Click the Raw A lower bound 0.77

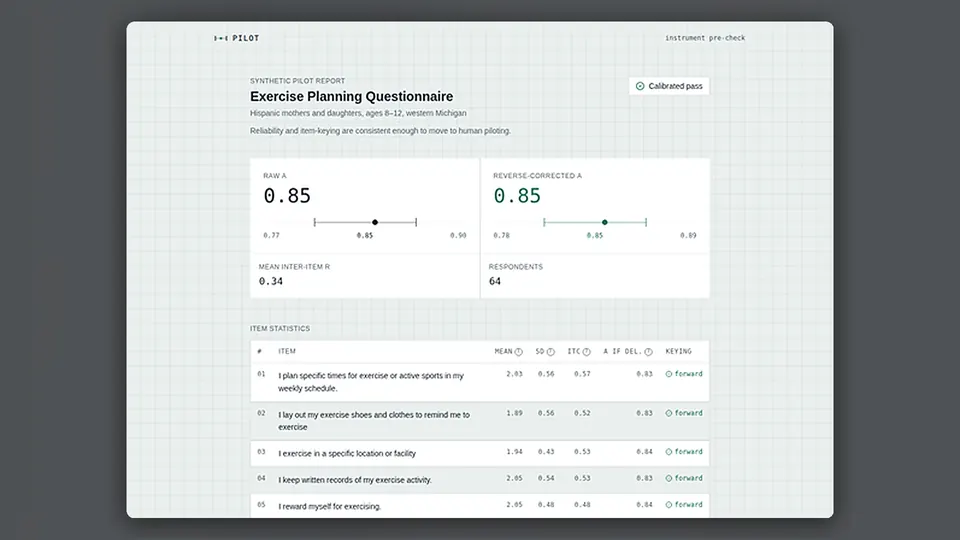coord(271,236)
